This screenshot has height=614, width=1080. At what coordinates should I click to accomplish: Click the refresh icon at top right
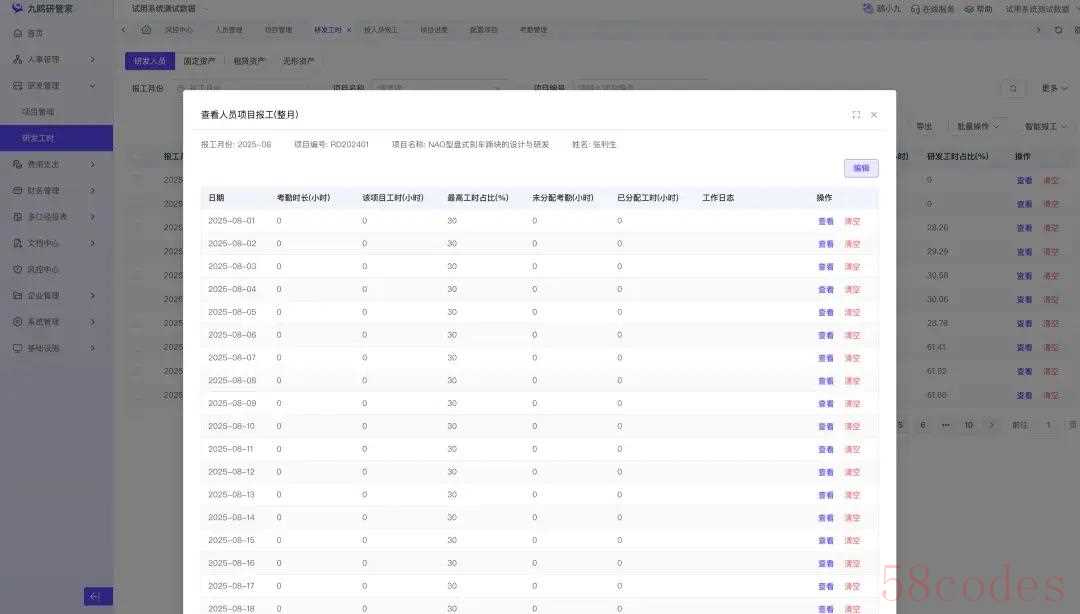(1059, 30)
